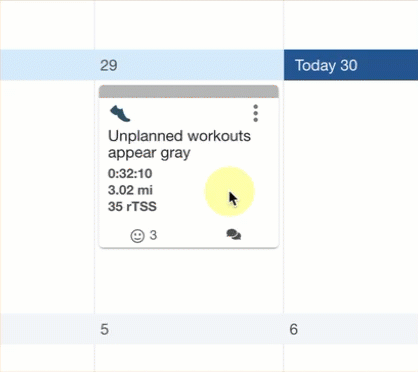Viewport: 418px width, 372px height.
Task: Click the empty cell left of day 29
Action: tap(47, 197)
